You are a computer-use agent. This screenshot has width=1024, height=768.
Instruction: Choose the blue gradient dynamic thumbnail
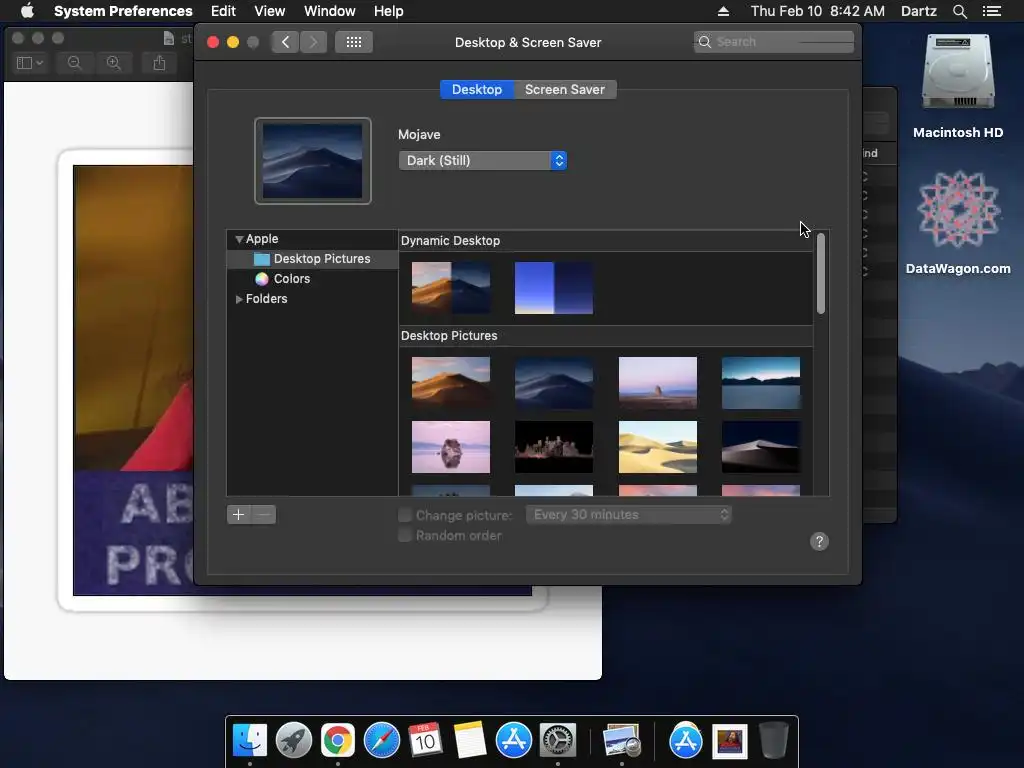click(554, 288)
